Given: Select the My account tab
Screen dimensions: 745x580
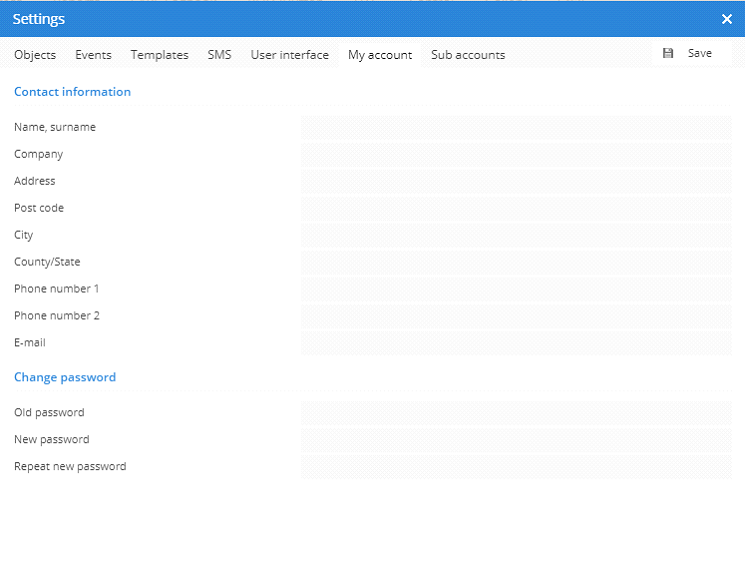Looking at the screenshot, I should pyautogui.click(x=380, y=55).
